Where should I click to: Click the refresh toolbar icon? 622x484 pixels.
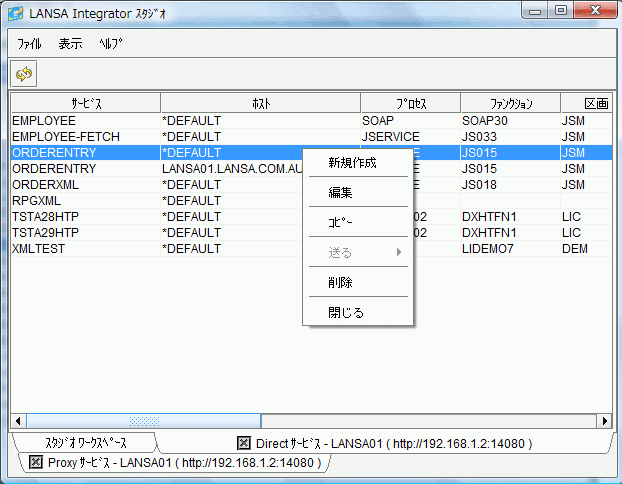coord(24,74)
